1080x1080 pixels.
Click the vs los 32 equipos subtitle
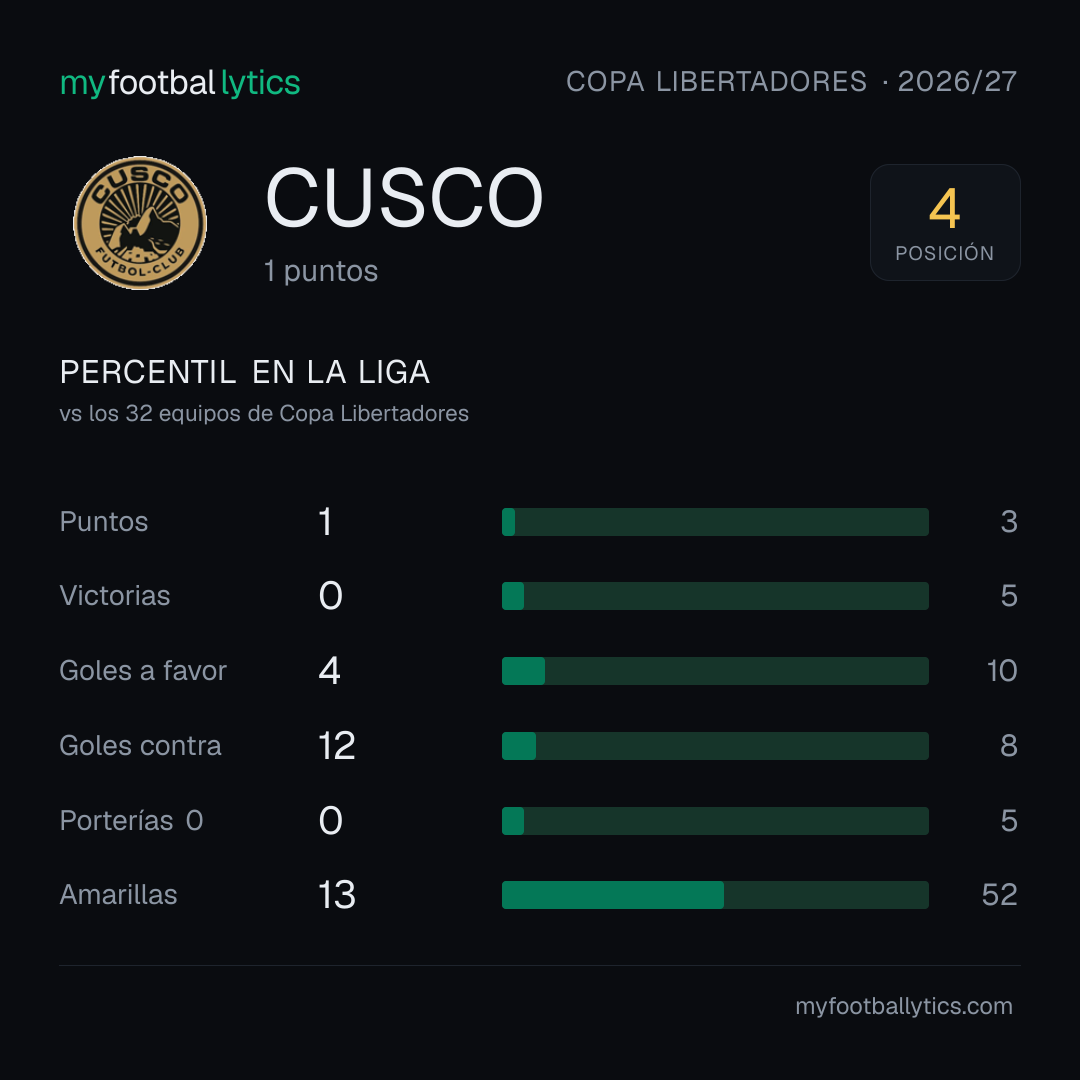[x=264, y=413]
